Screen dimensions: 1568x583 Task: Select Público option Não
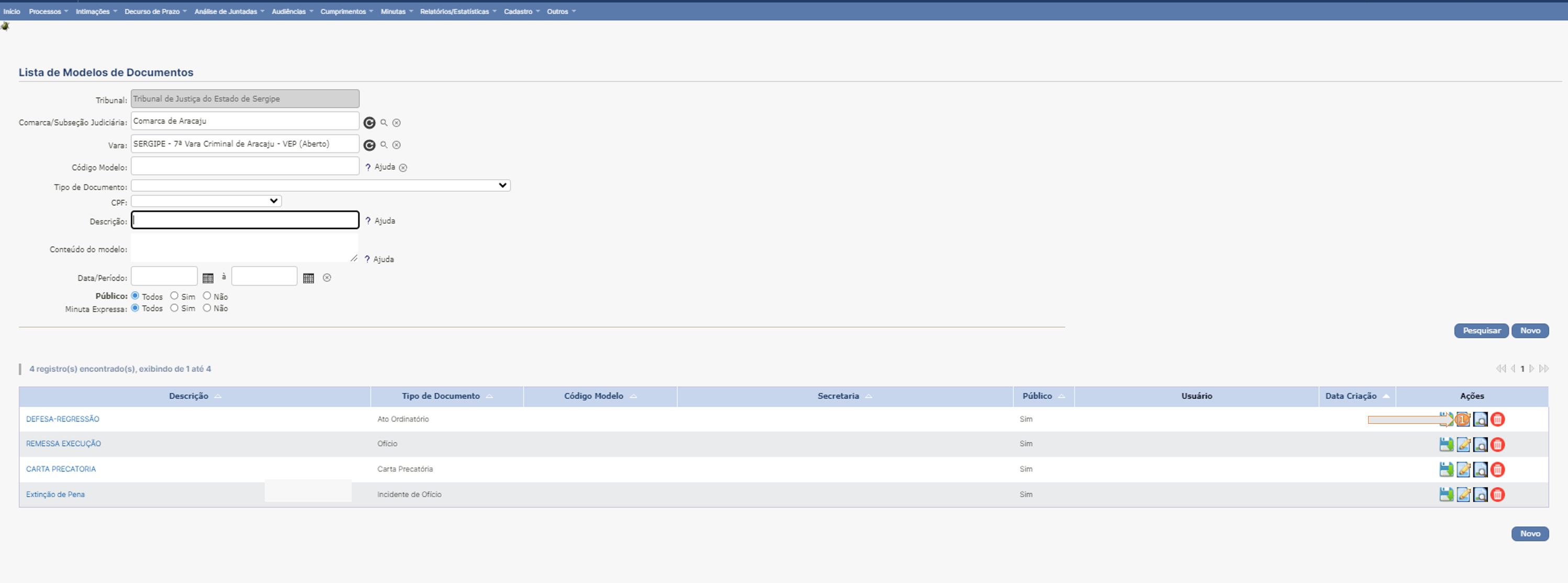[x=207, y=295]
